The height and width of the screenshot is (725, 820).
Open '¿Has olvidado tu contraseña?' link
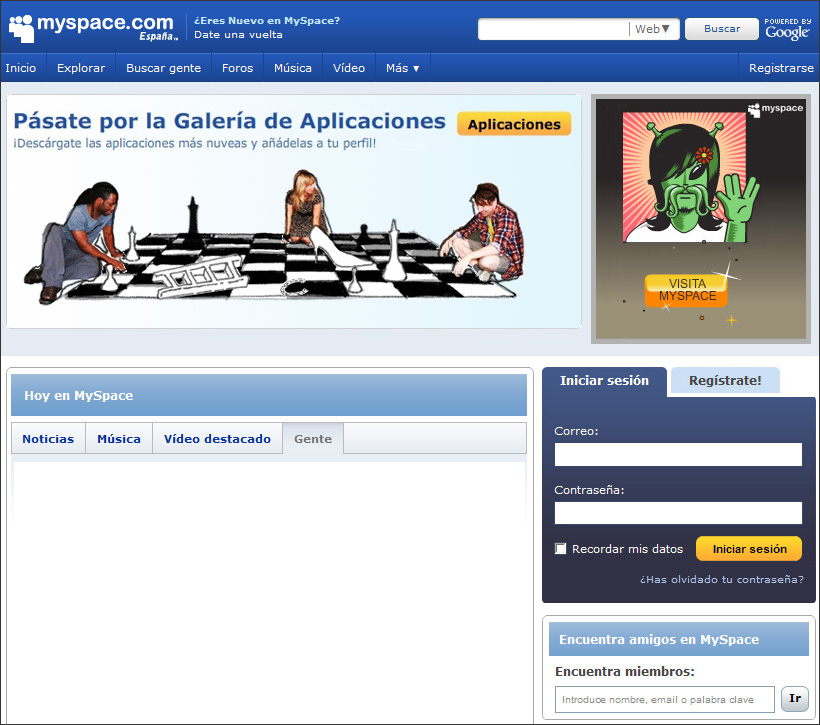click(x=721, y=579)
